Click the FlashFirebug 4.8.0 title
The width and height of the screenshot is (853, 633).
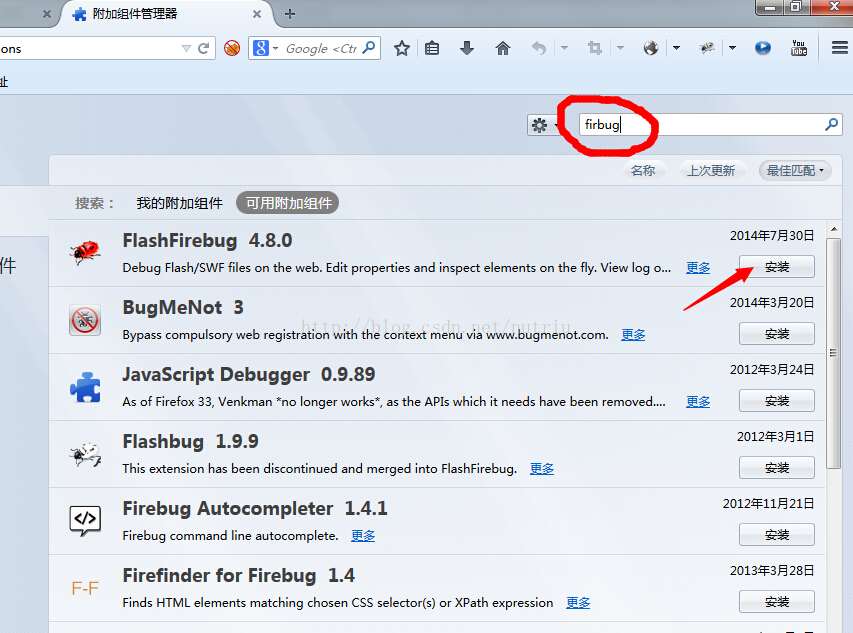coord(207,240)
